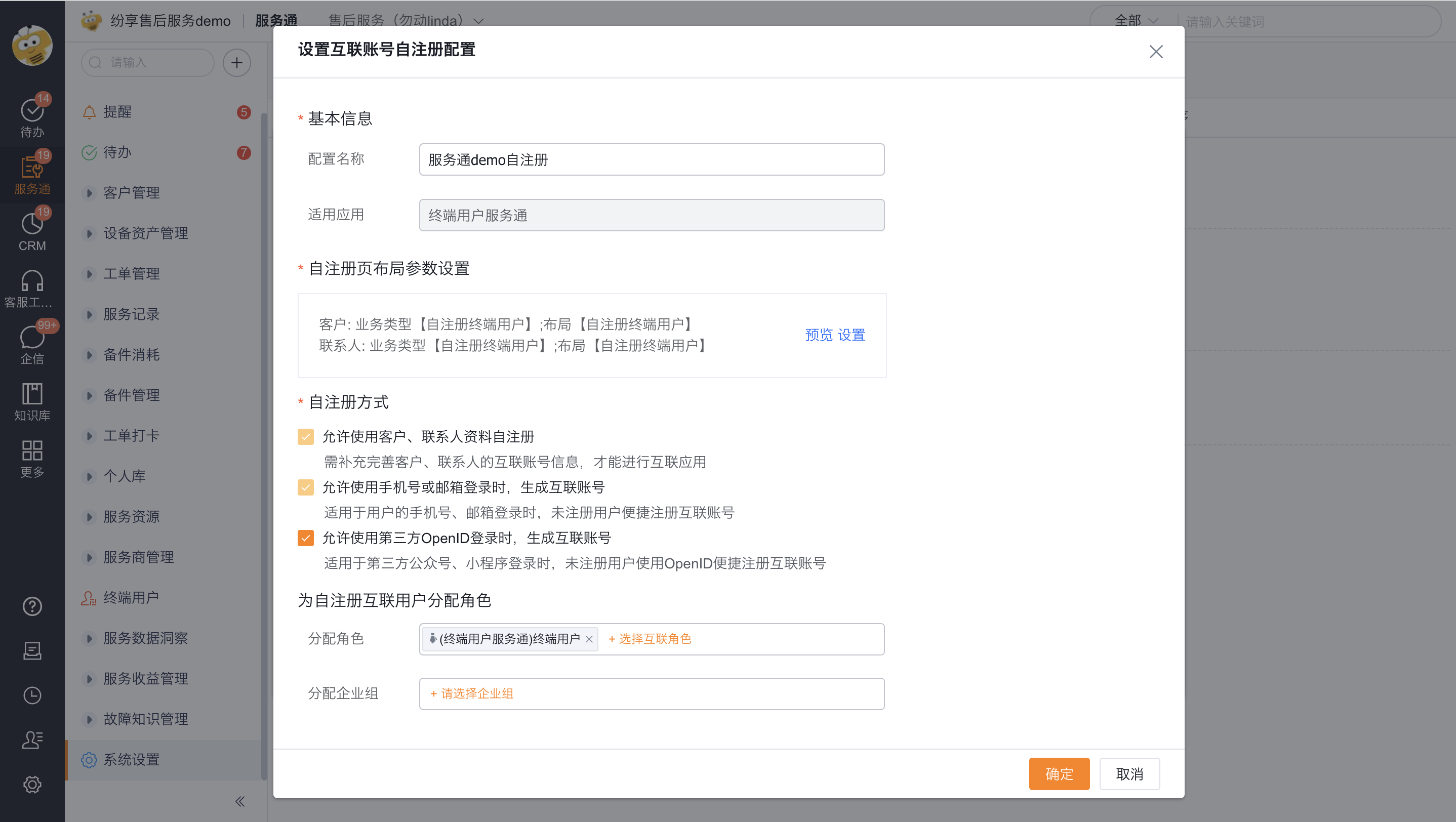Viewport: 1456px width, 822px height.
Task: Click the 配置名称 input field
Action: (x=652, y=160)
